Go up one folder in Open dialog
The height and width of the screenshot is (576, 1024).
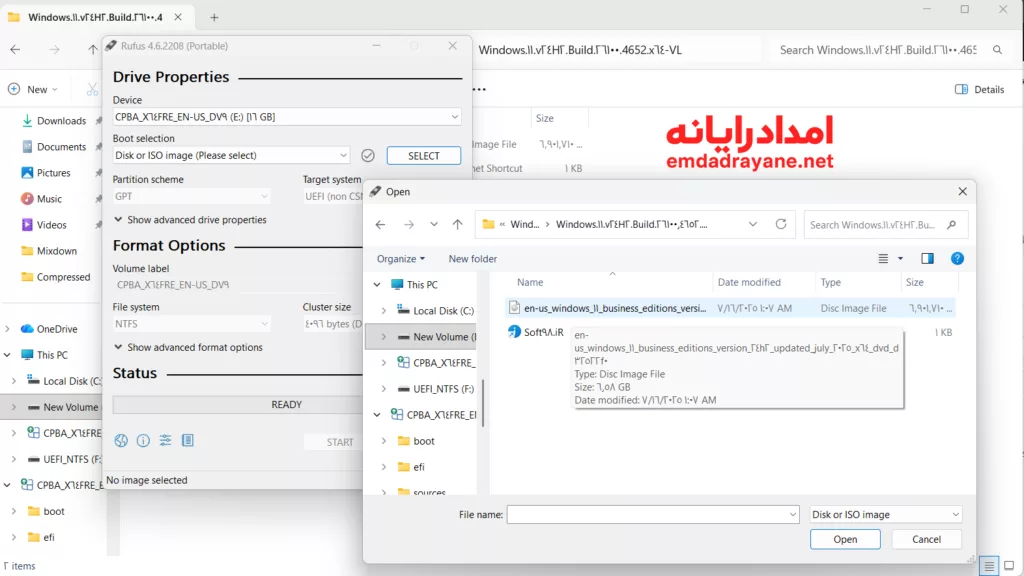[x=458, y=225]
